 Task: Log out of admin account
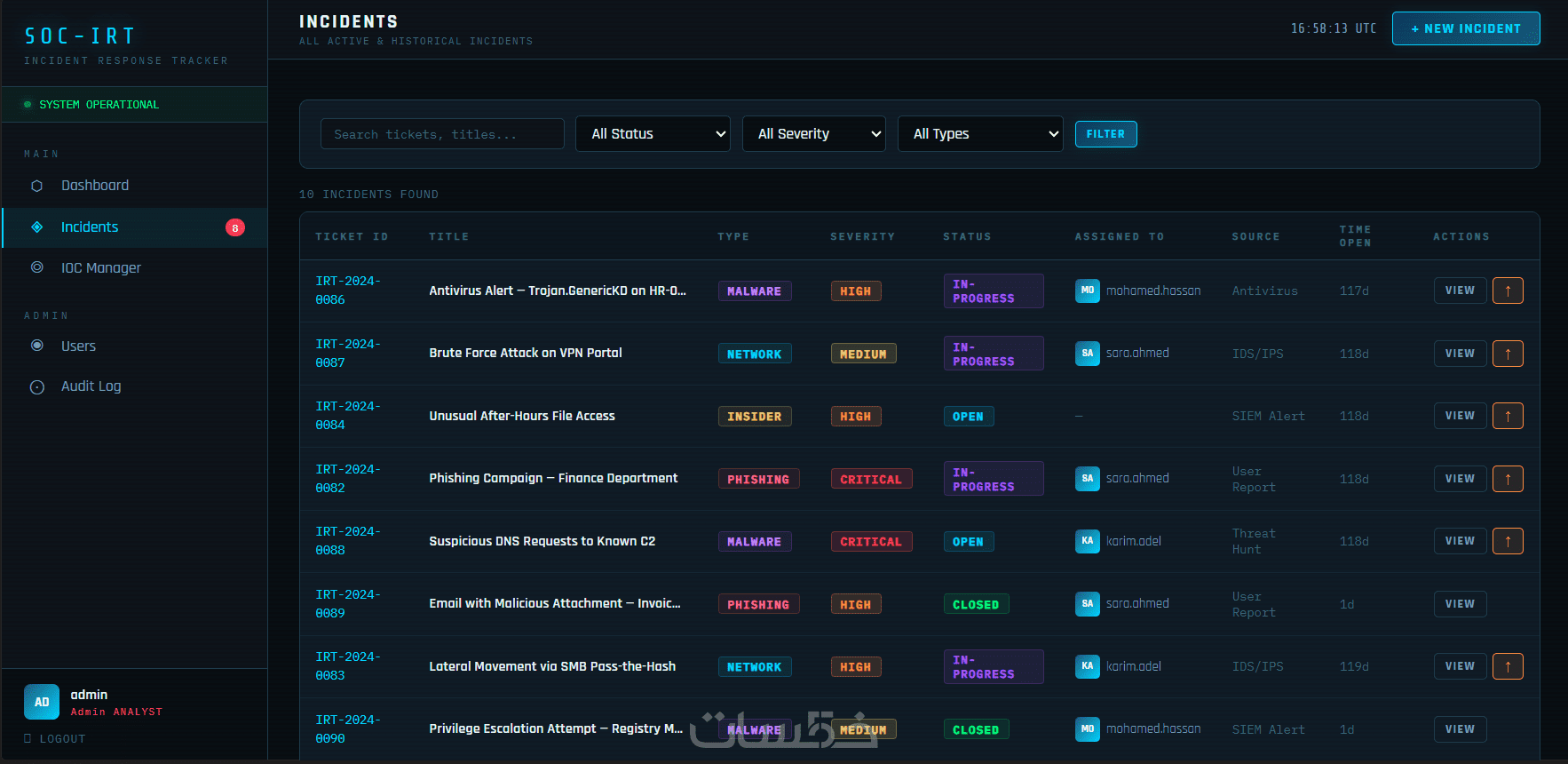[55, 739]
